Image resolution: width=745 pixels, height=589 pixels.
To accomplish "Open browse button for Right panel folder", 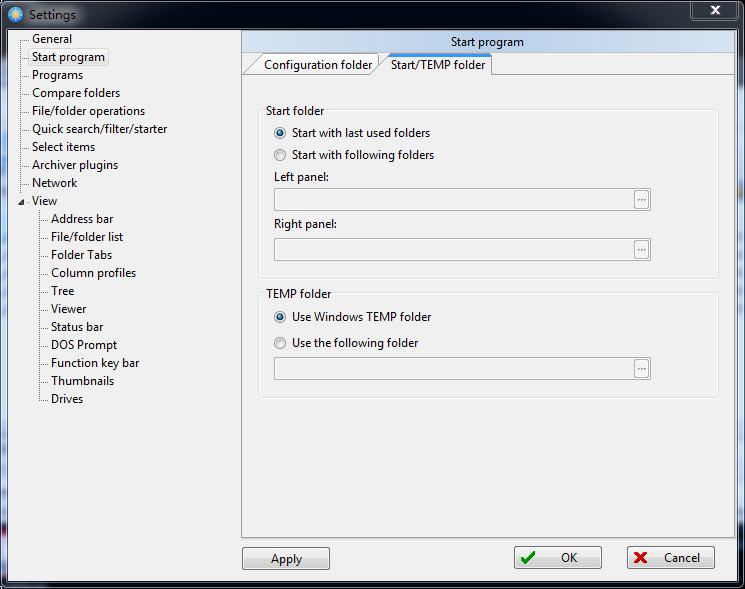I will click(641, 250).
